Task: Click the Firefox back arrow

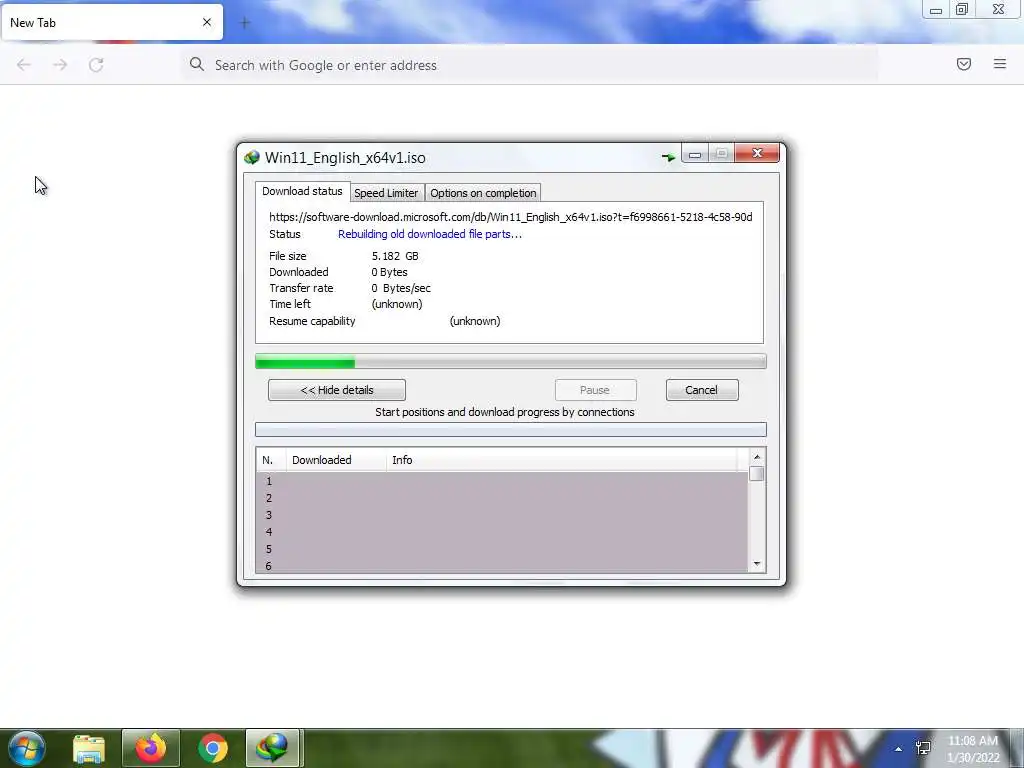Action: pyautogui.click(x=24, y=65)
